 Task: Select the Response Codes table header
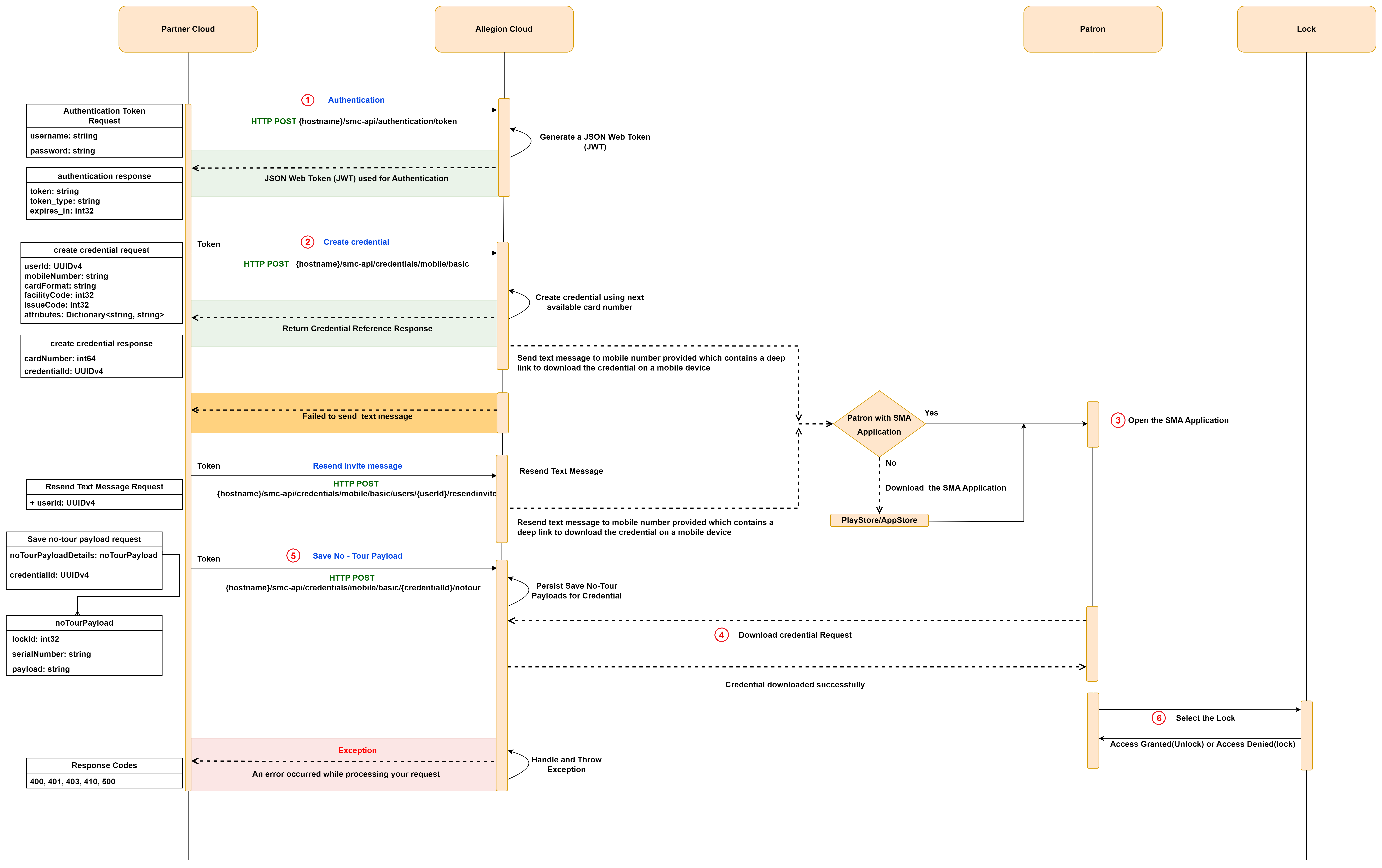coord(104,765)
